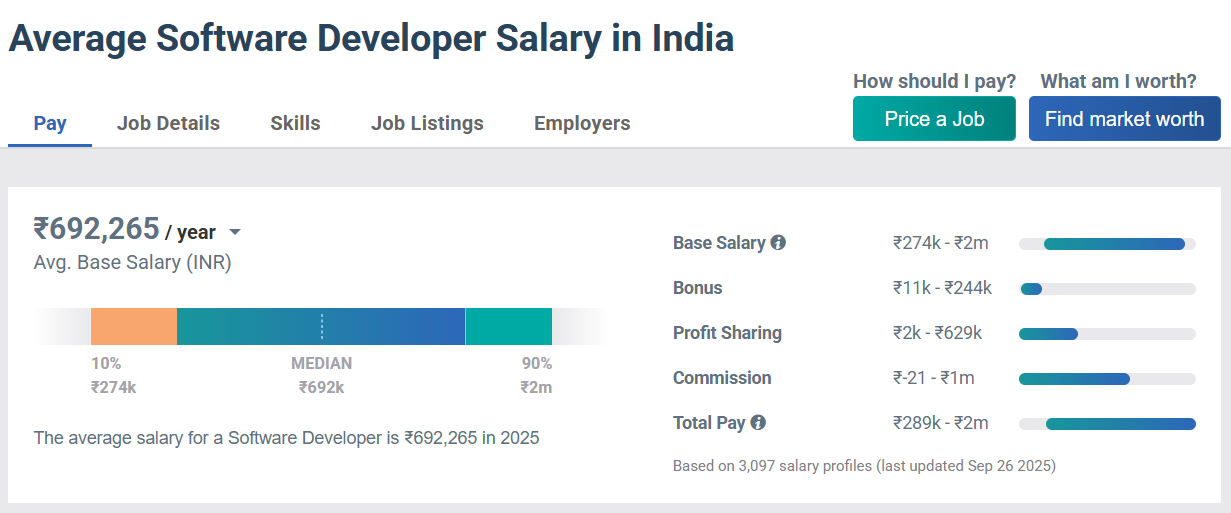Click the "What am I worth?" heading
1231x513 pixels.
pos(1118,81)
